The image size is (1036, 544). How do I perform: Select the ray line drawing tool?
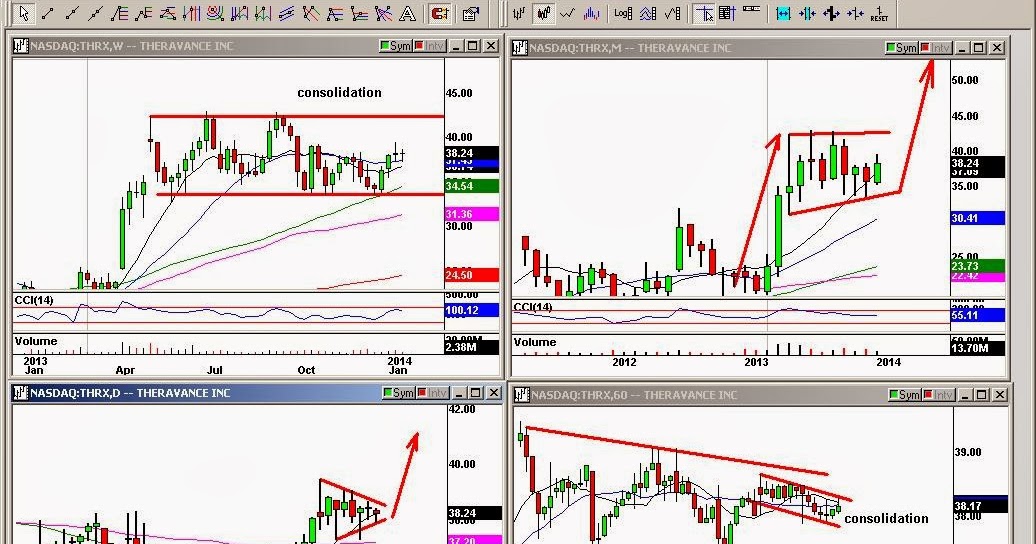pos(72,13)
